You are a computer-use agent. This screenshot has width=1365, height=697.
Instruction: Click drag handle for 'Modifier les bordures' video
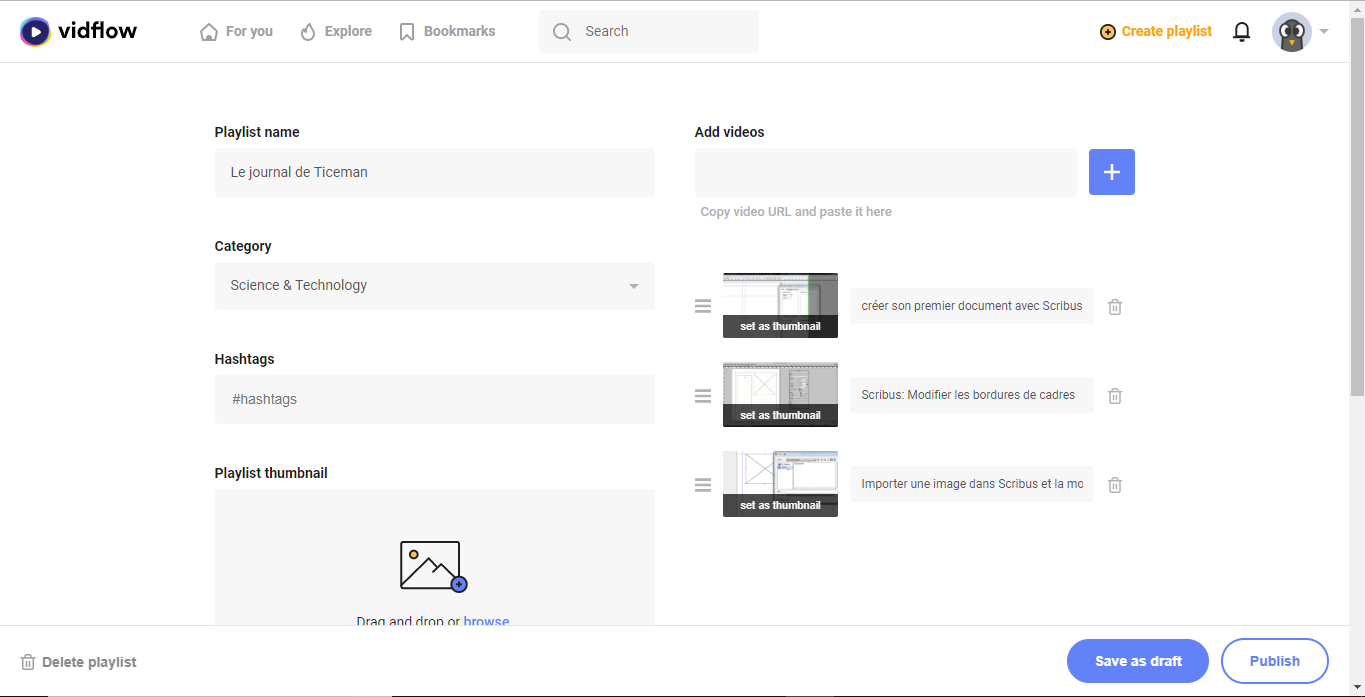click(x=703, y=395)
